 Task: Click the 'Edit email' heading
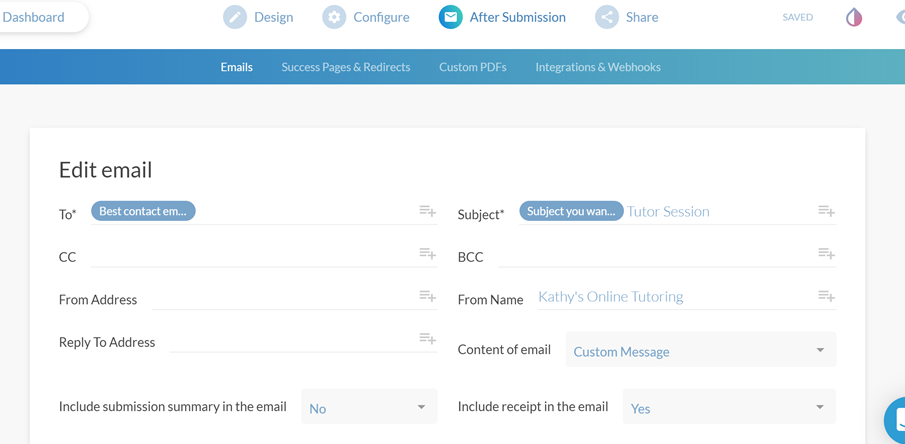[106, 170]
